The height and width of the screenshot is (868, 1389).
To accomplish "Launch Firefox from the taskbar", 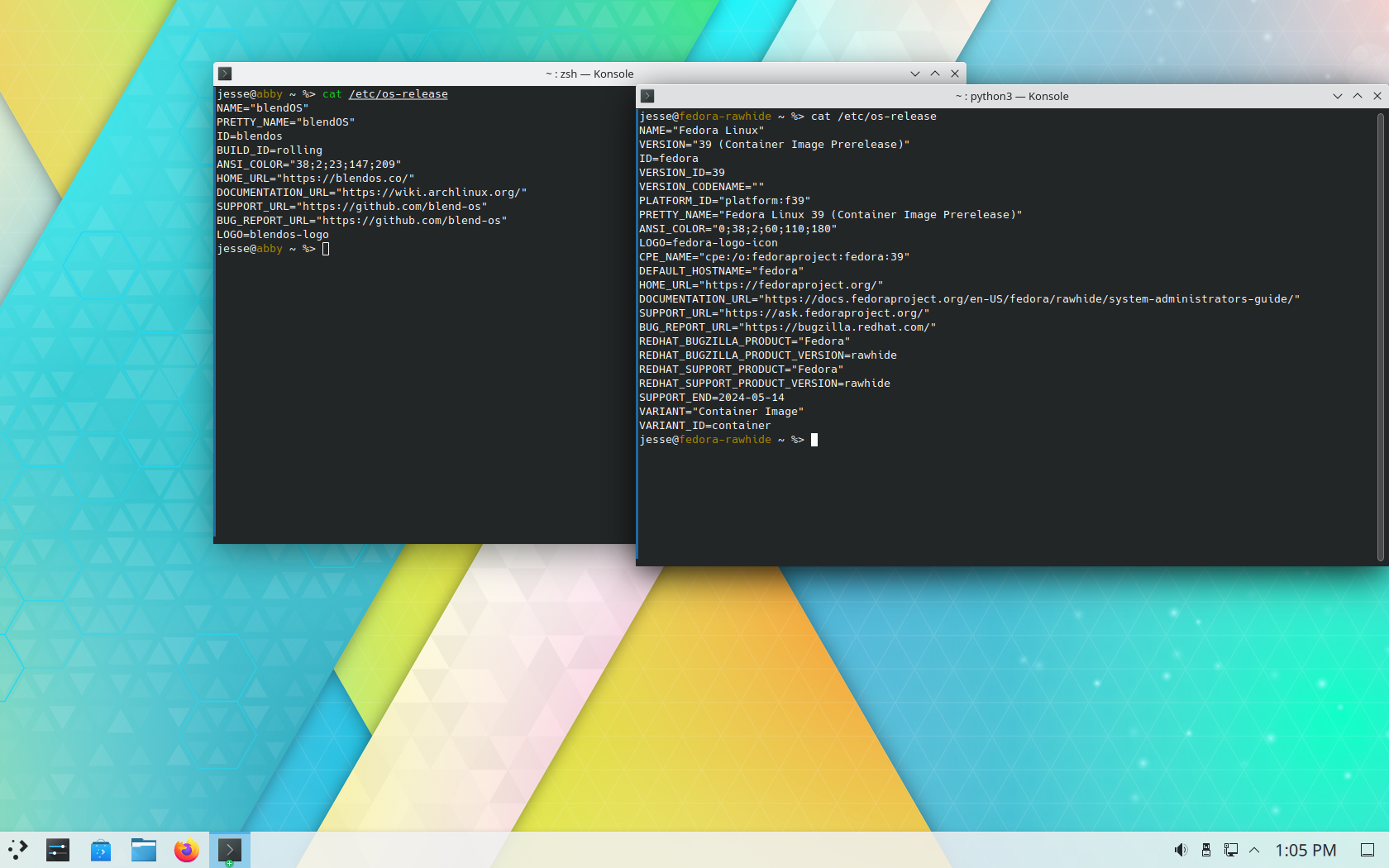I will tap(187, 850).
